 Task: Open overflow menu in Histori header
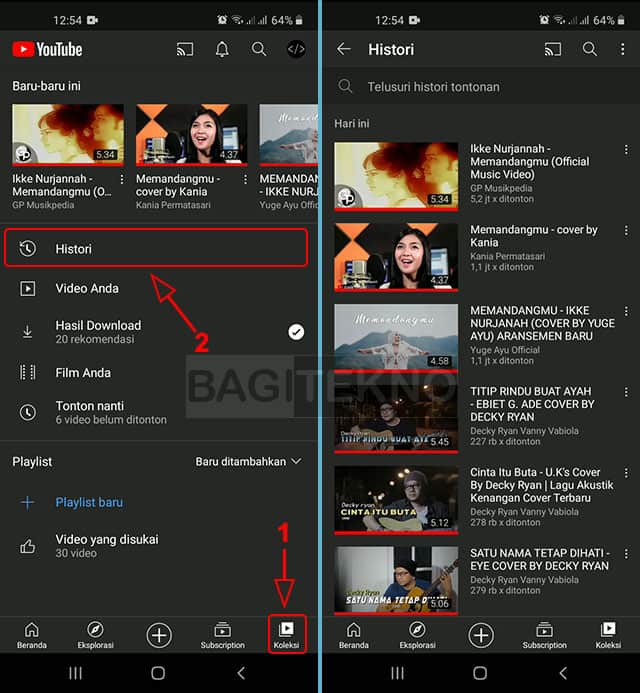622,49
